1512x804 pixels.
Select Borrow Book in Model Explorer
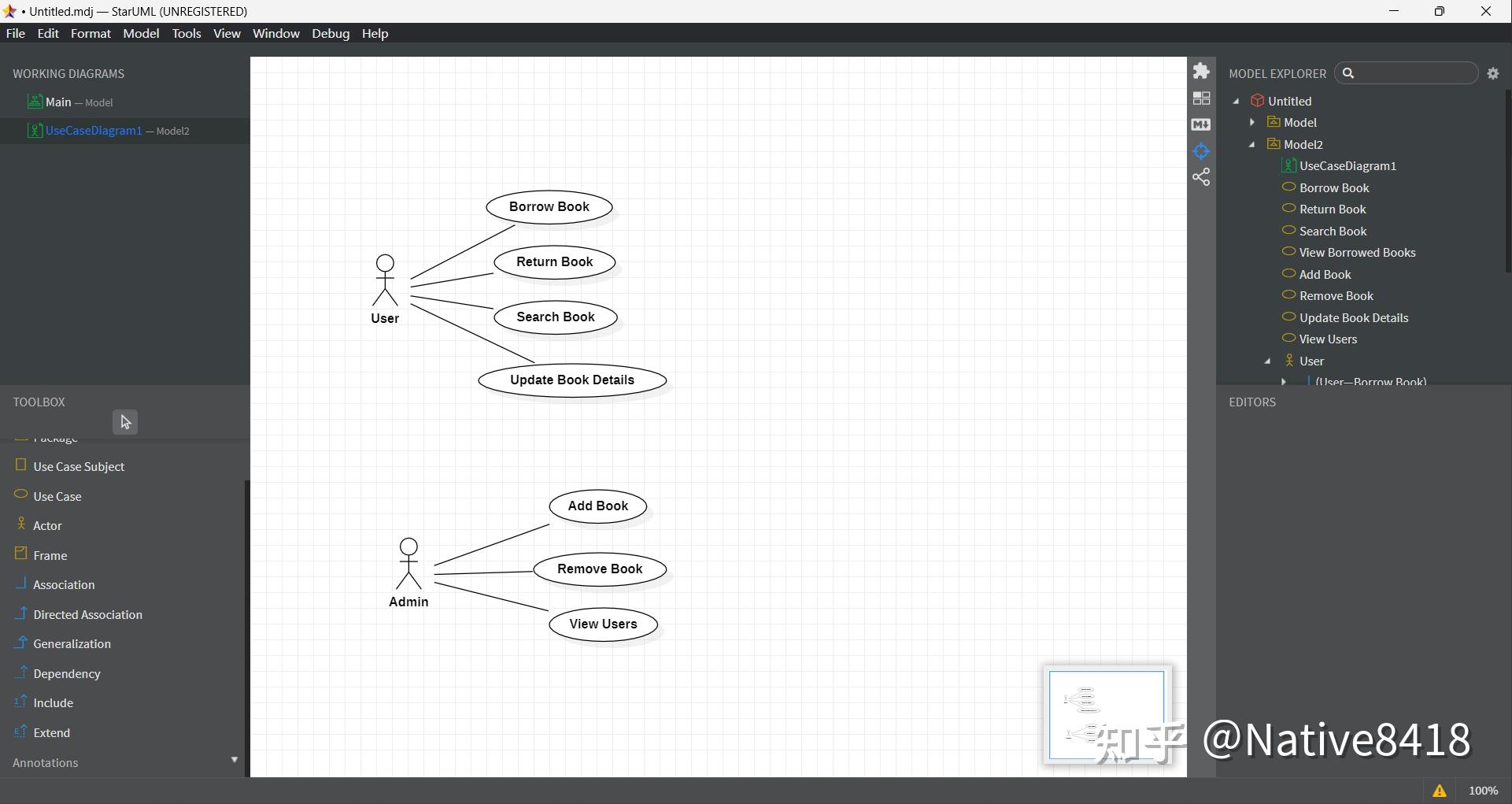pos(1333,187)
